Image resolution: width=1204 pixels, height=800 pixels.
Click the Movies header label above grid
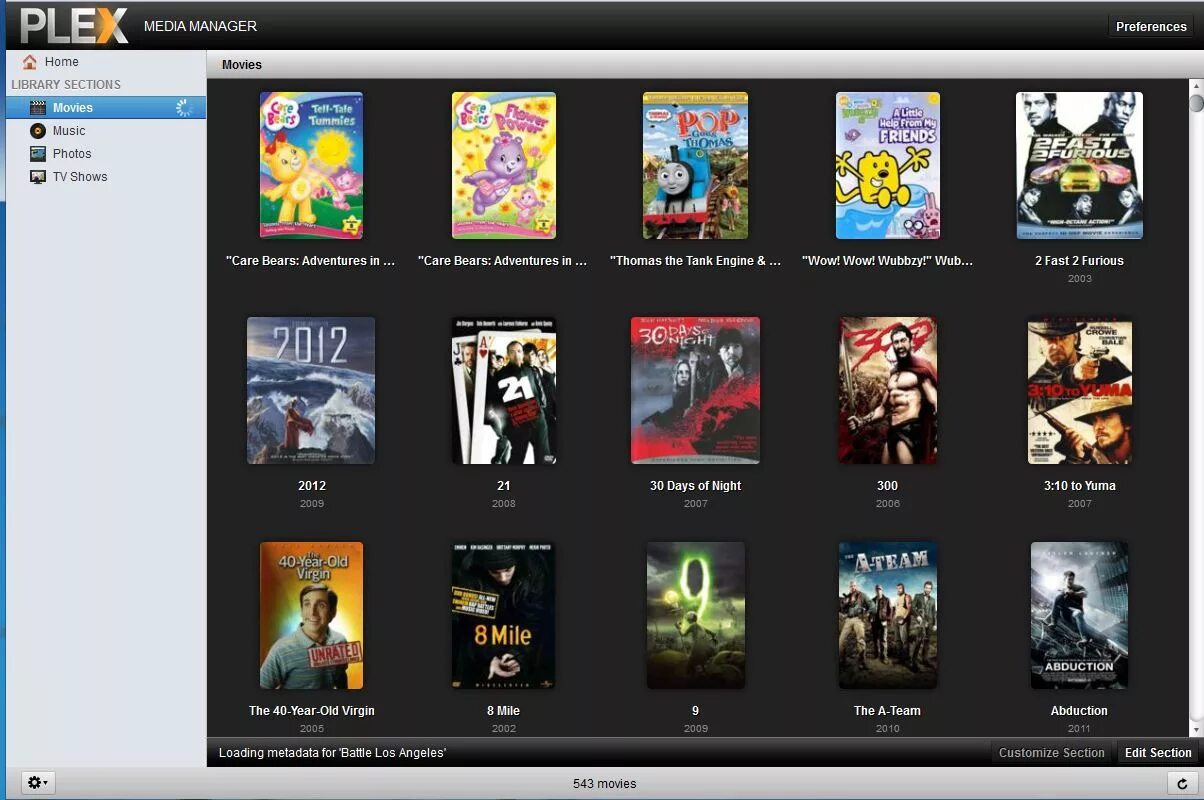coord(242,65)
